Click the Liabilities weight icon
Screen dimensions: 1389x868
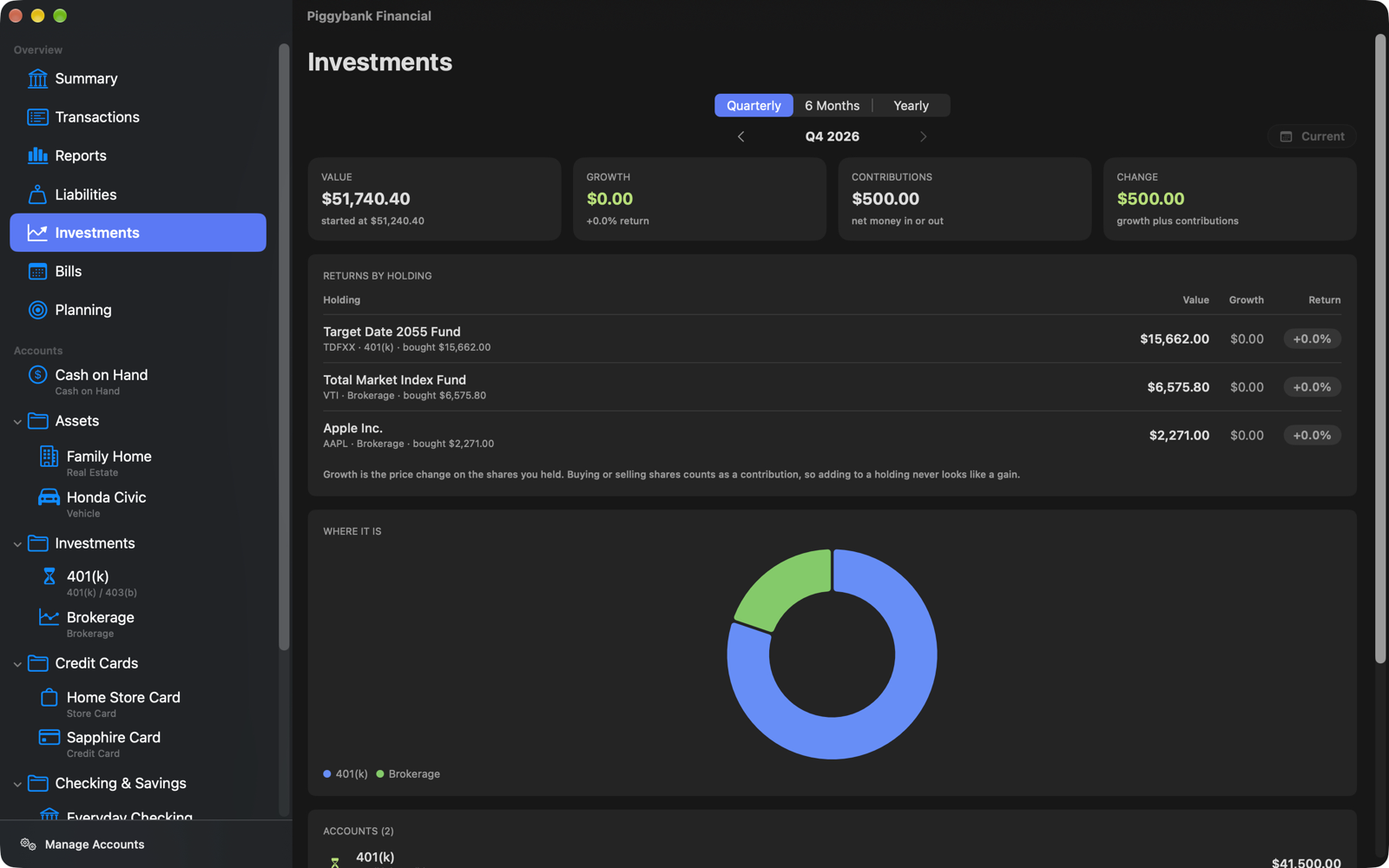[x=37, y=194]
